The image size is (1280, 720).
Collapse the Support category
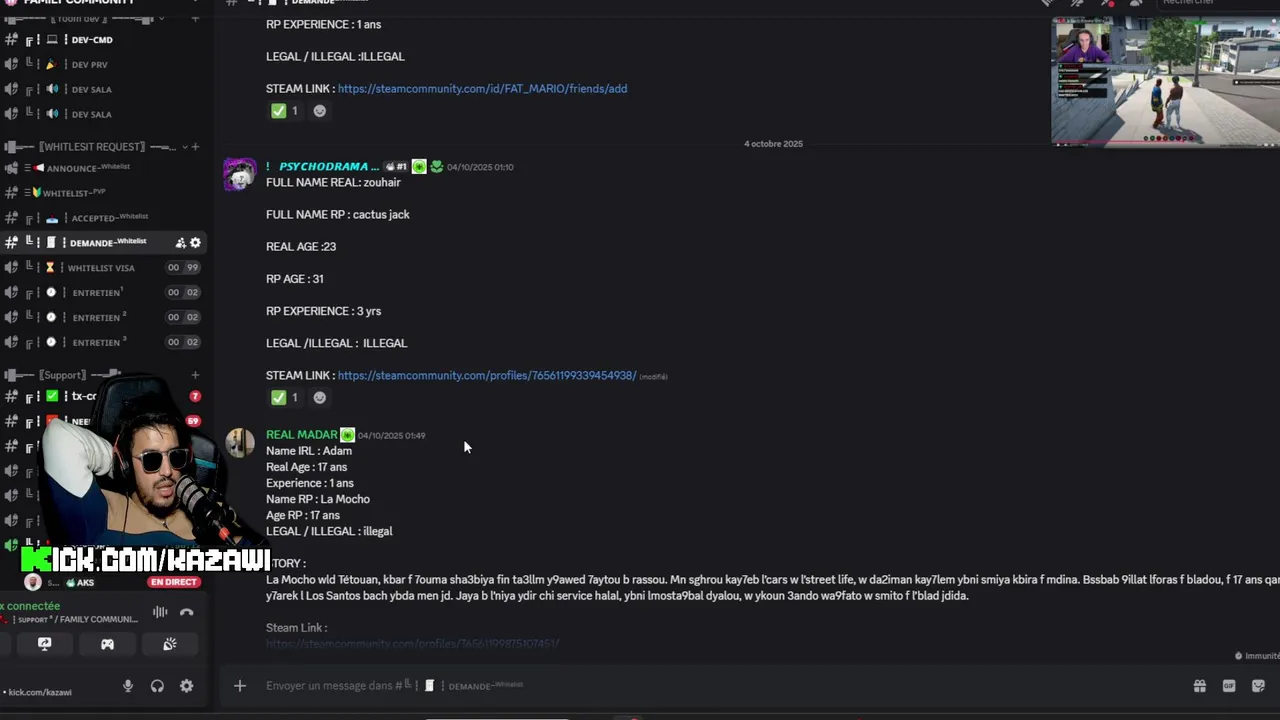(x=63, y=375)
